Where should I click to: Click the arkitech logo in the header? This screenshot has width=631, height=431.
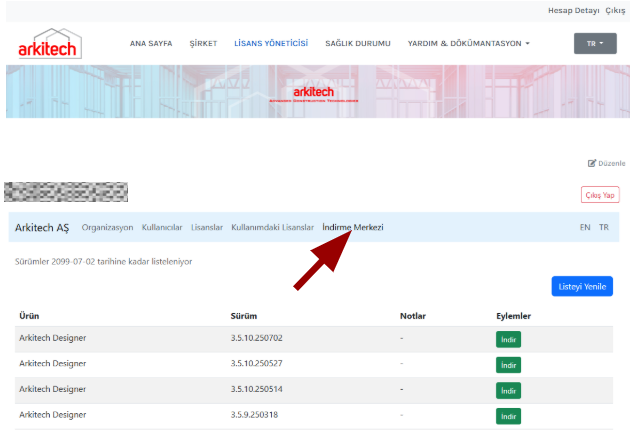[50, 43]
